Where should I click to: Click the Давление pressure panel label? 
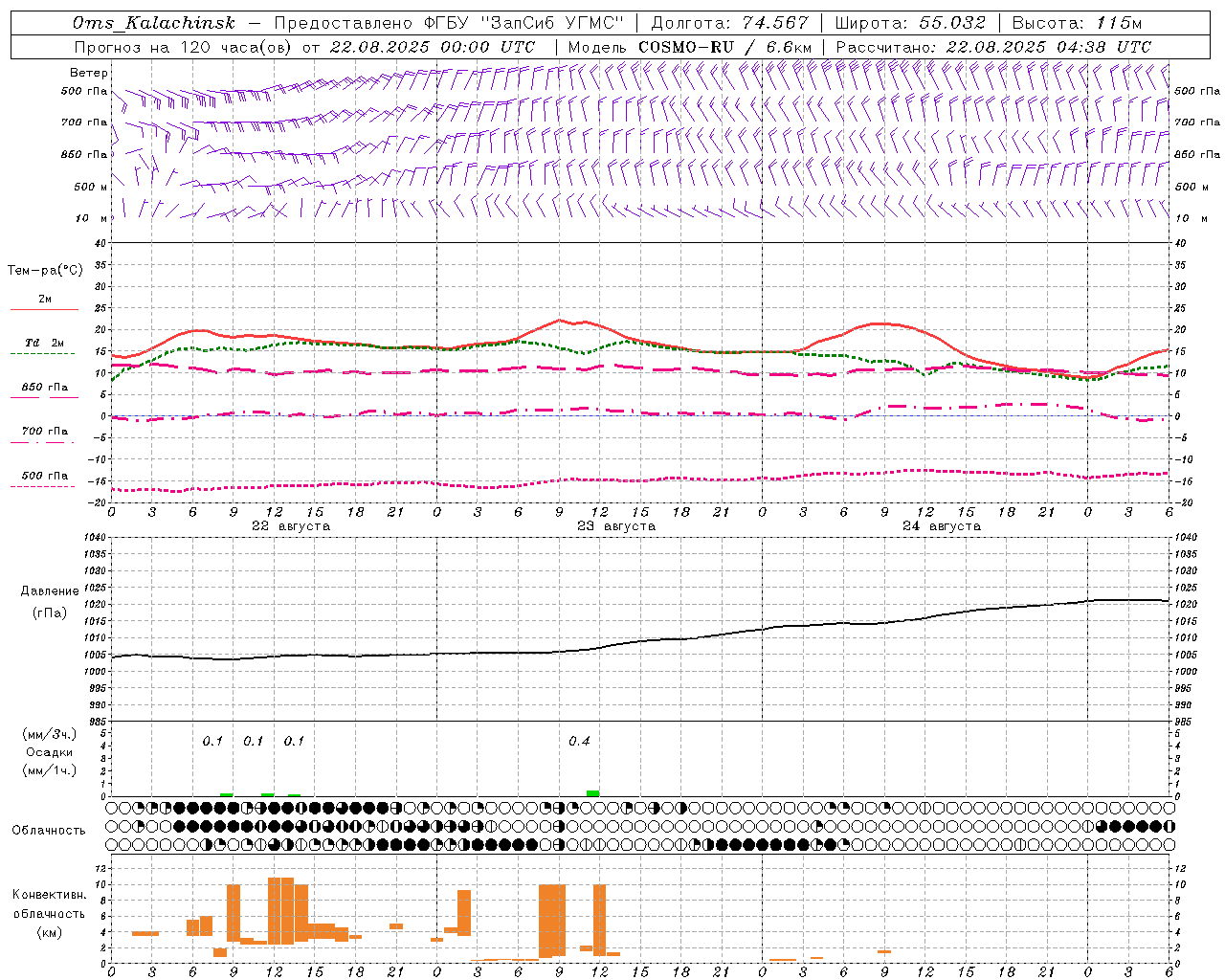click(x=50, y=591)
